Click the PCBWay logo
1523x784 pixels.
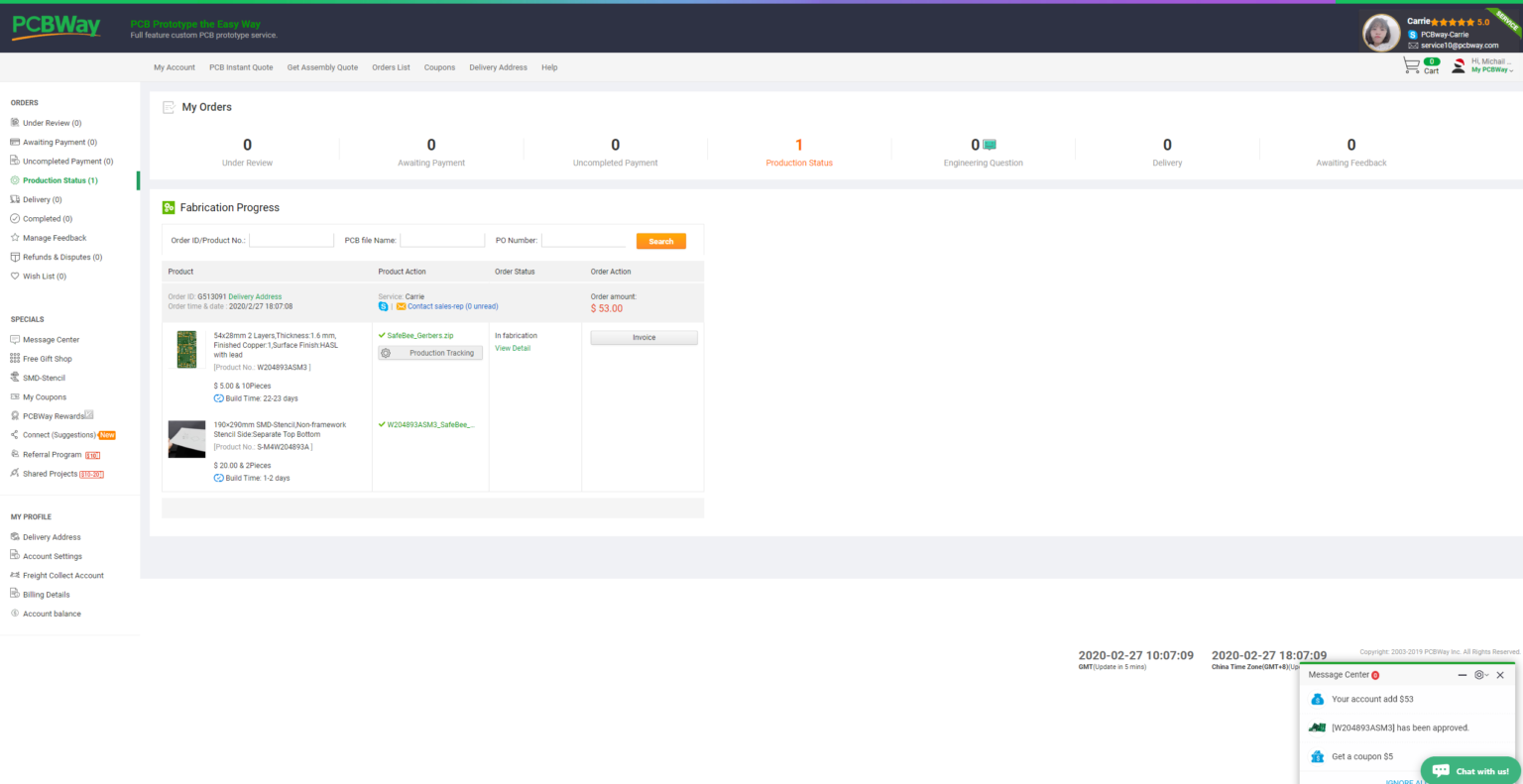57,27
